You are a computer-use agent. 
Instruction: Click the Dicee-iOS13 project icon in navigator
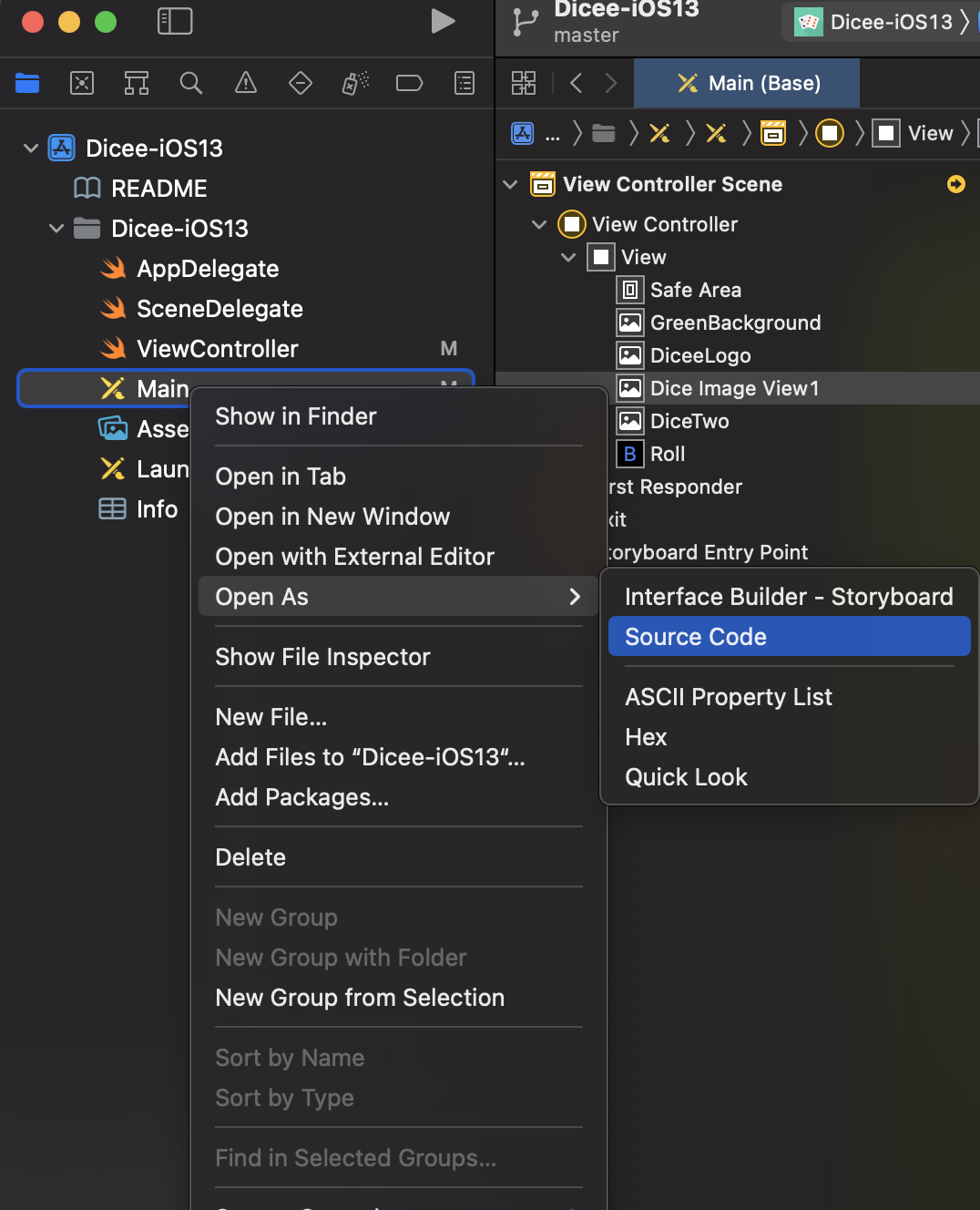pyautogui.click(x=62, y=149)
